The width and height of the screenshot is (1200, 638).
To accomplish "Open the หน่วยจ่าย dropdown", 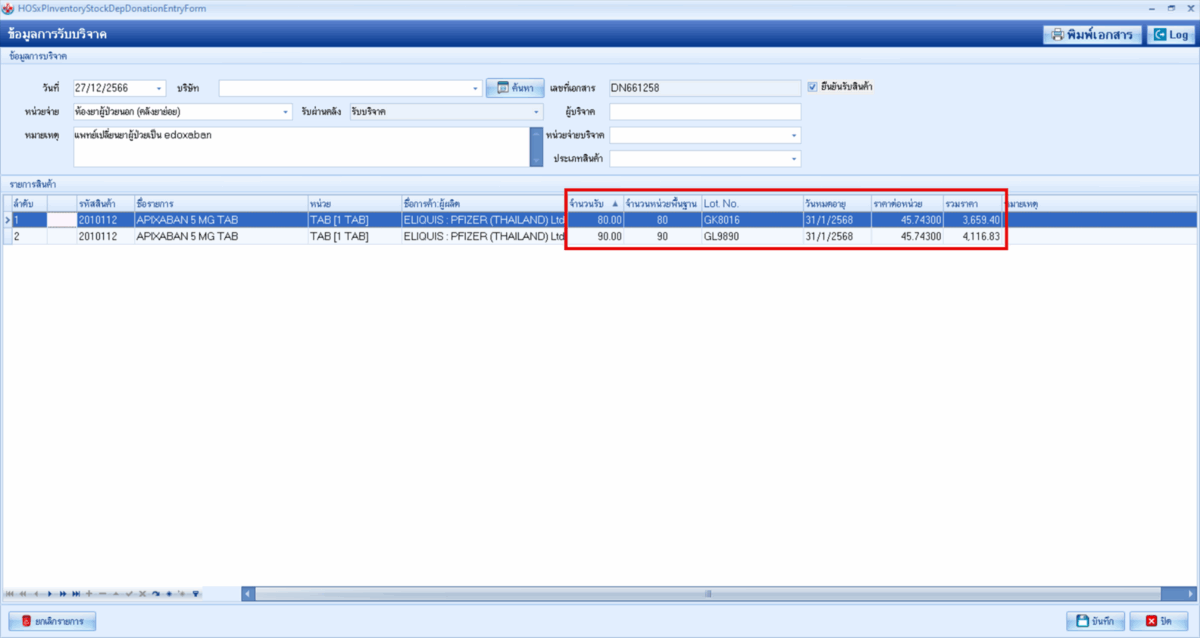I will click(285, 112).
